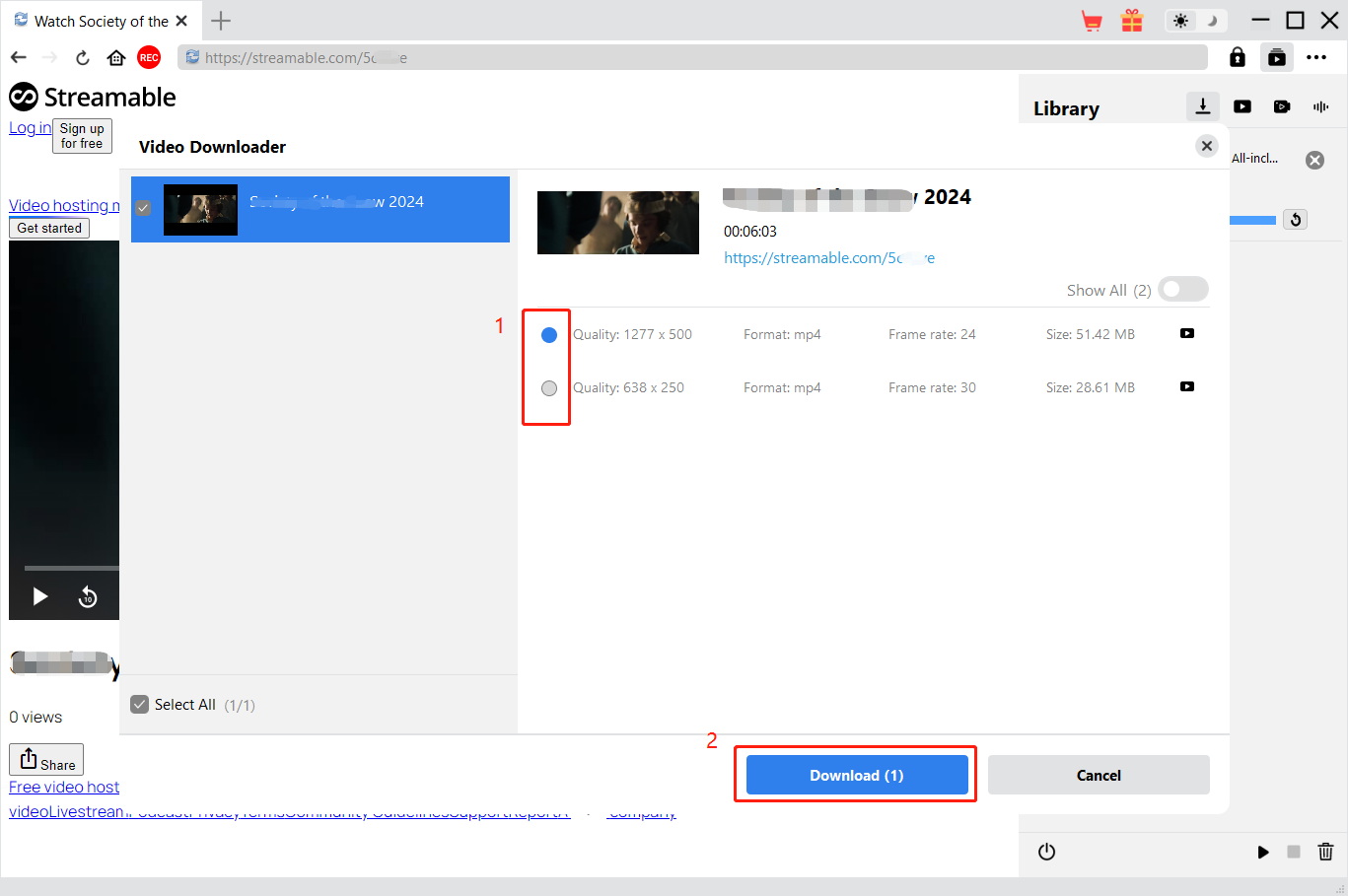This screenshot has width=1348, height=896.
Task: Select the 1277 x 500 quality option
Action: coord(549,335)
